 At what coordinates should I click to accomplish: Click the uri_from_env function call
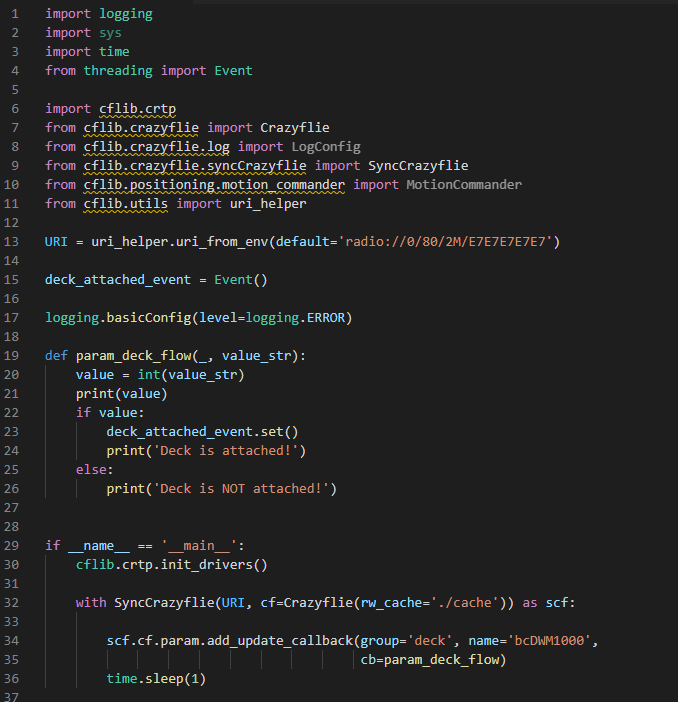tap(214, 242)
